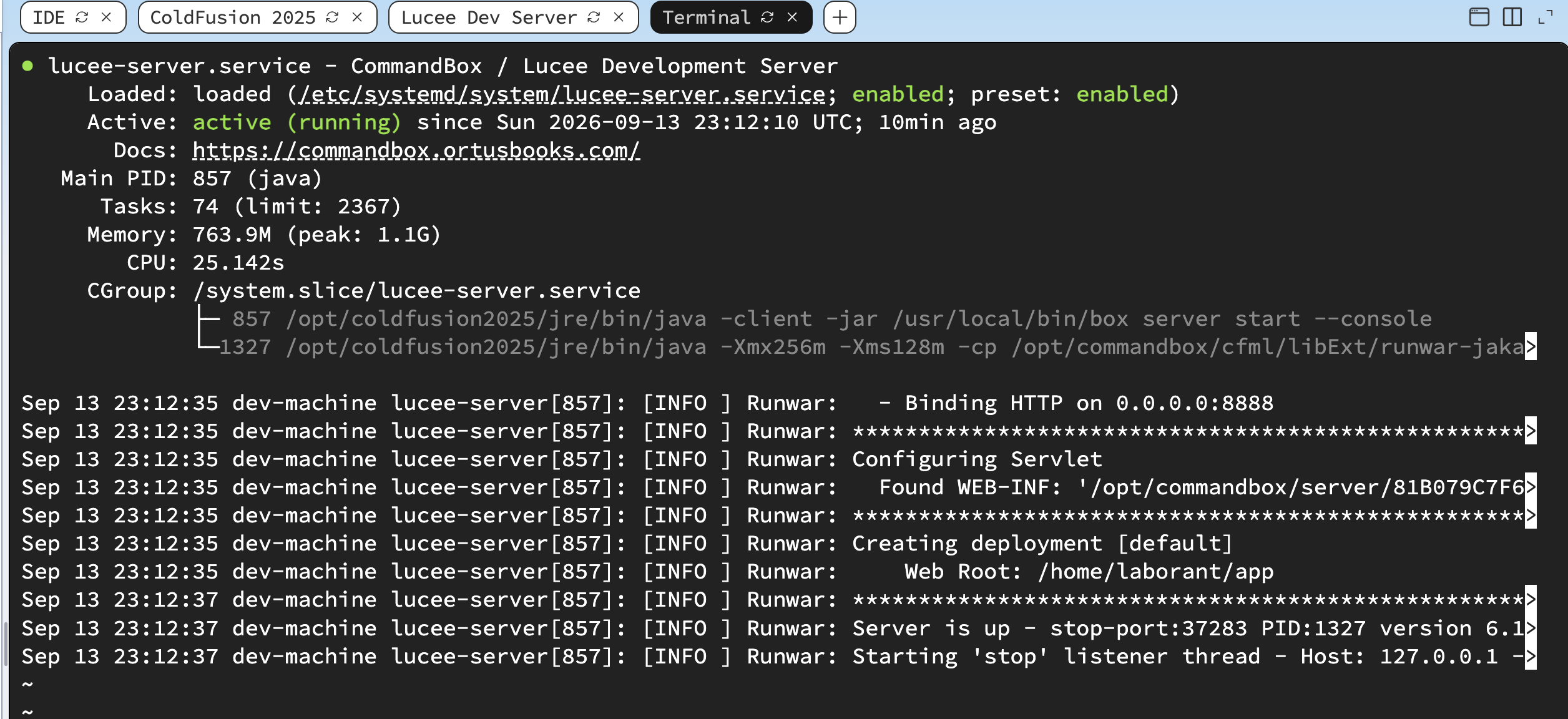Screen dimensions: 1568x719
Task: Click the 'preset: enabled' text
Action: [x=1069, y=94]
